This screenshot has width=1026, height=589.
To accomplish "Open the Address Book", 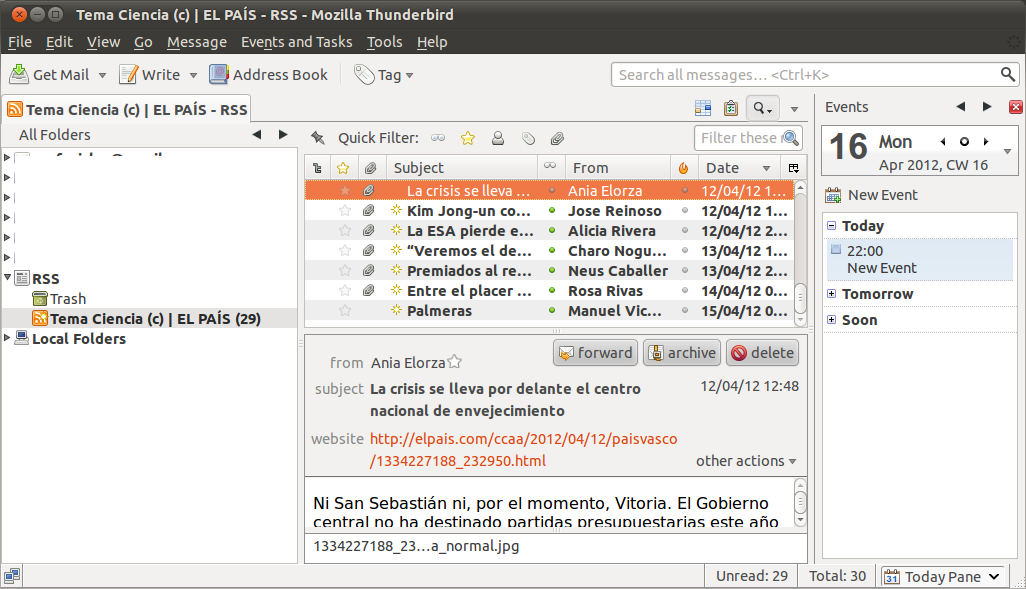I will point(268,75).
